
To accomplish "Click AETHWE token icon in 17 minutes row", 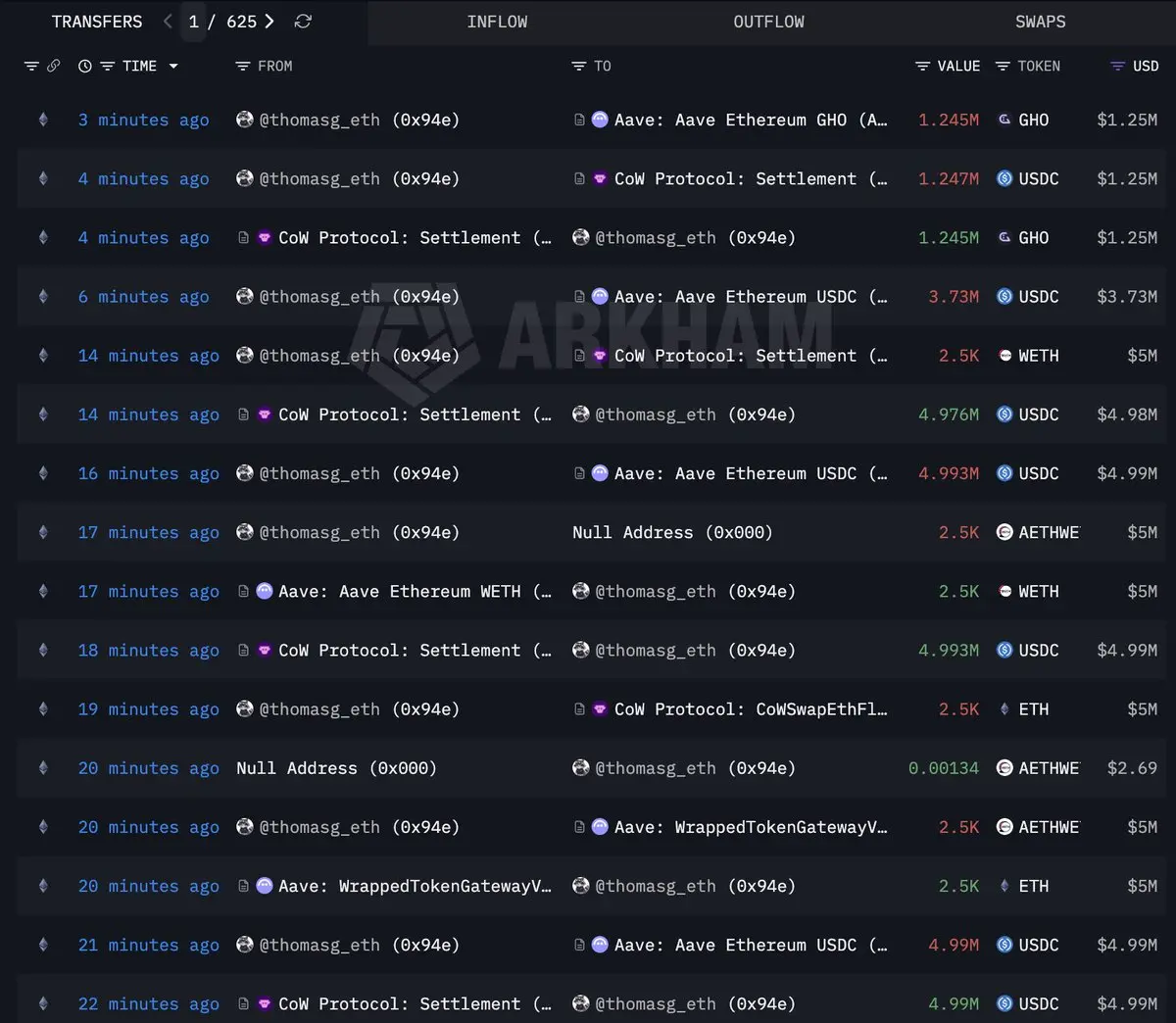I will 1004,532.
